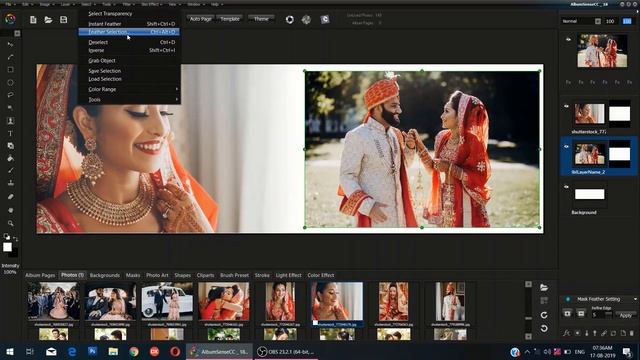This screenshot has width=640, height=360.
Task: Move the layer up with the up arrow icon
Action: 595,333
